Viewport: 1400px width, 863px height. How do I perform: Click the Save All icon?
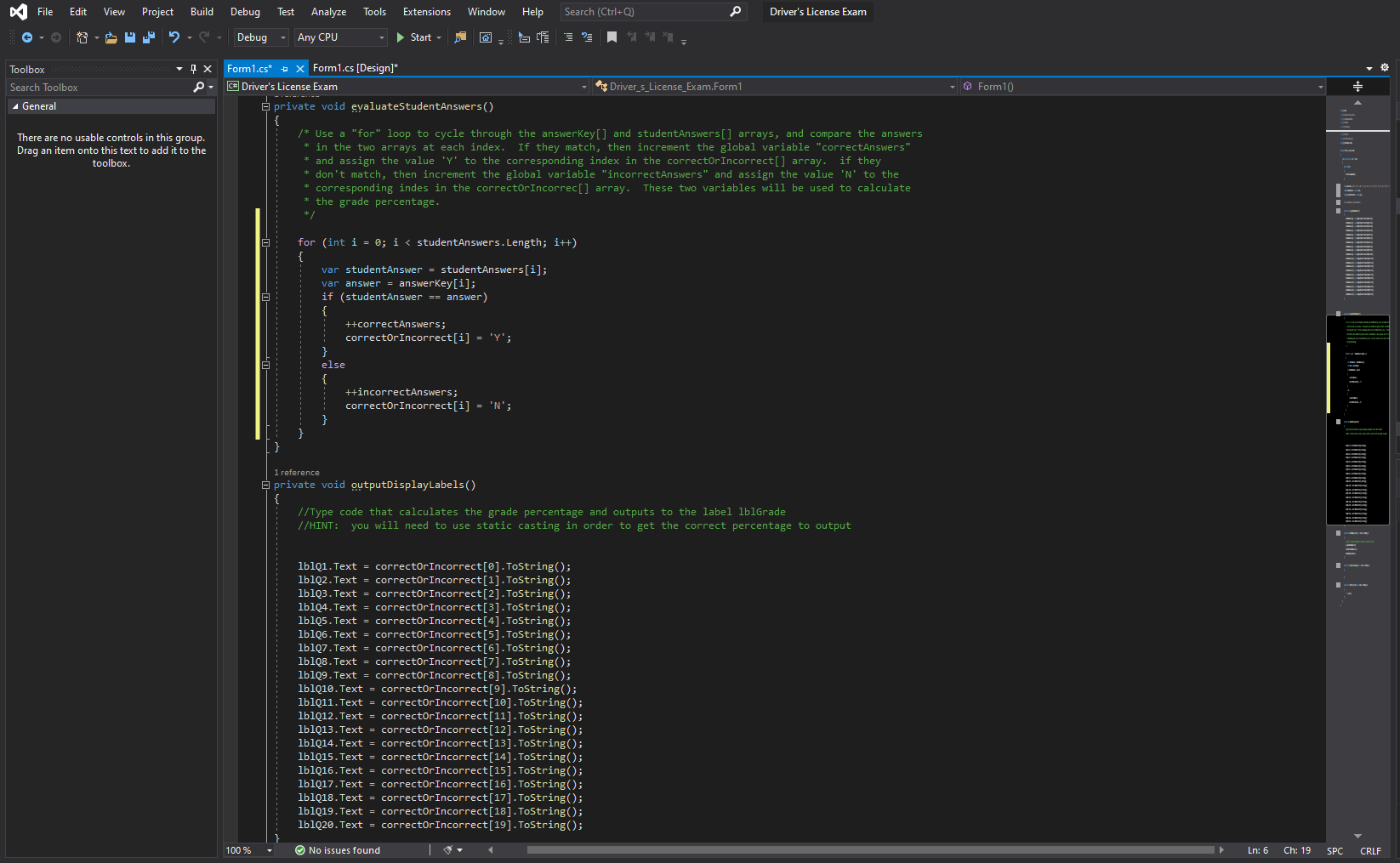pos(148,37)
